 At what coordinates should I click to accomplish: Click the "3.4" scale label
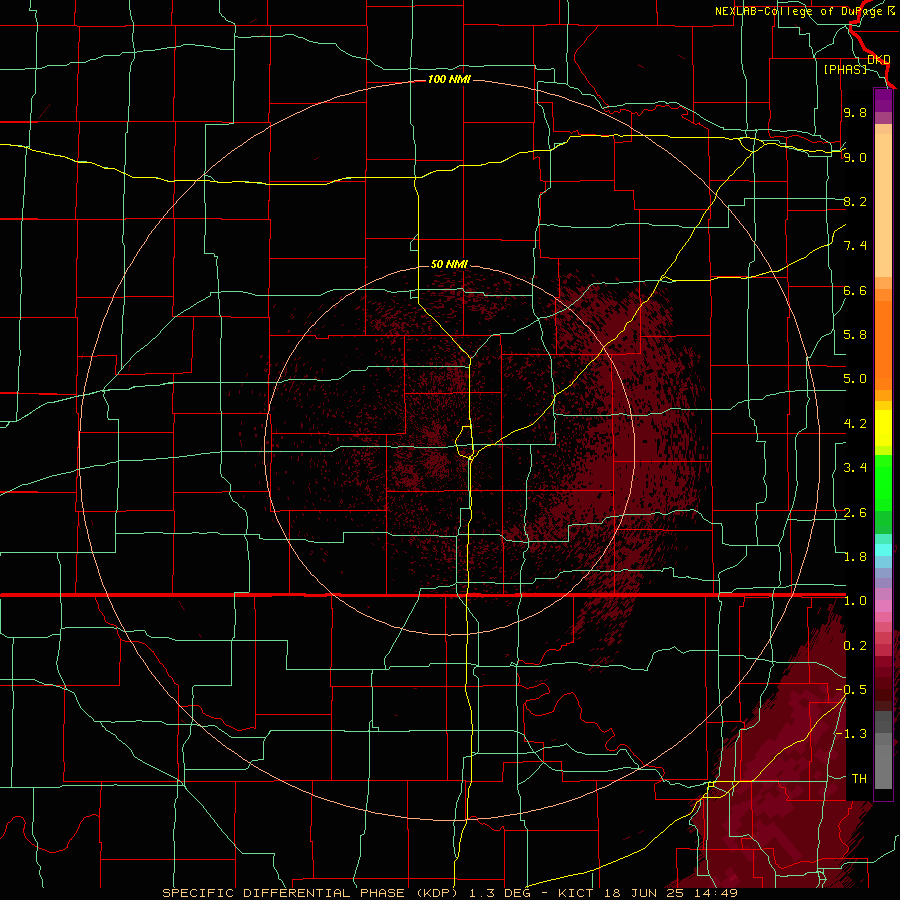pos(855,468)
